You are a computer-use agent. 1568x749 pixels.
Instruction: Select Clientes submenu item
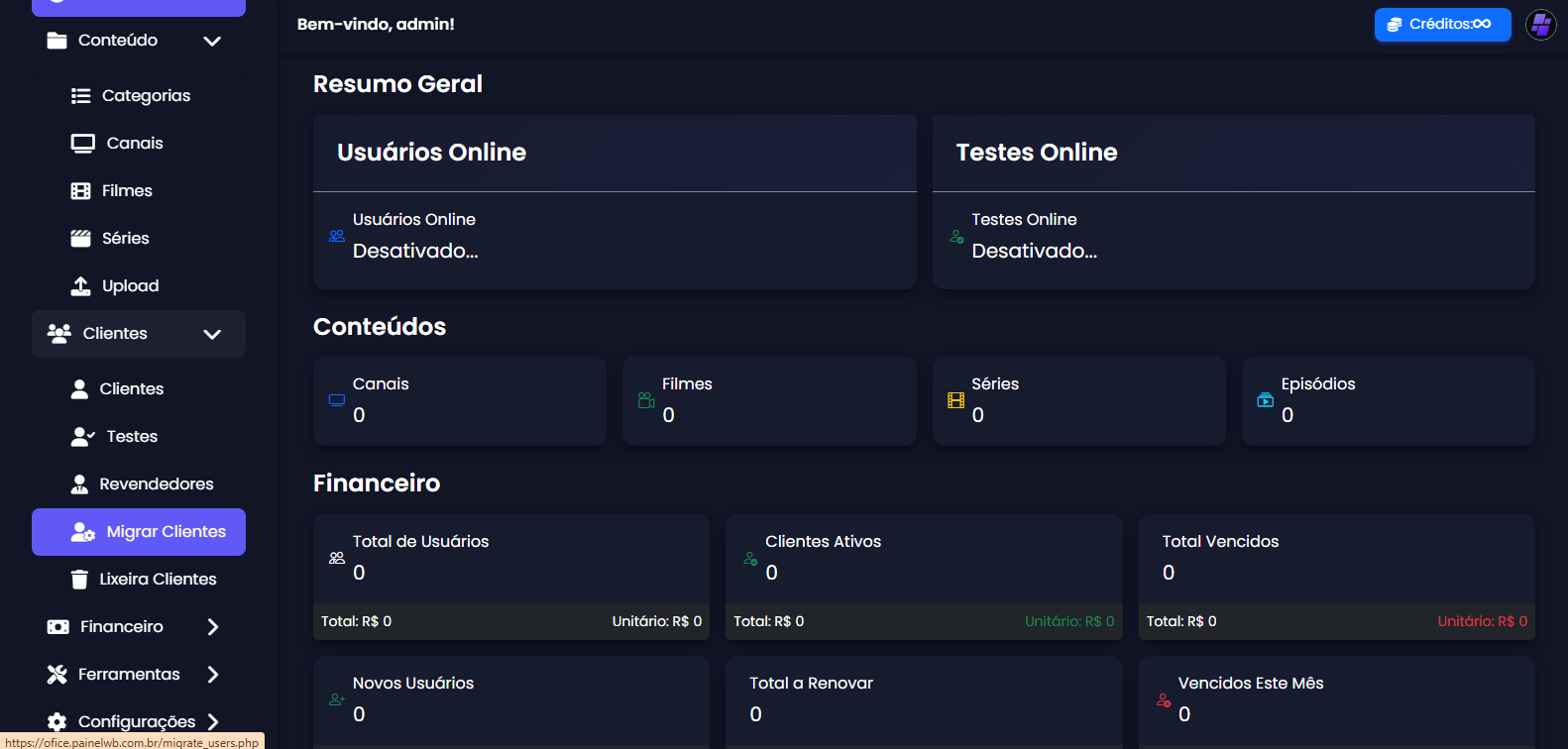coord(131,389)
